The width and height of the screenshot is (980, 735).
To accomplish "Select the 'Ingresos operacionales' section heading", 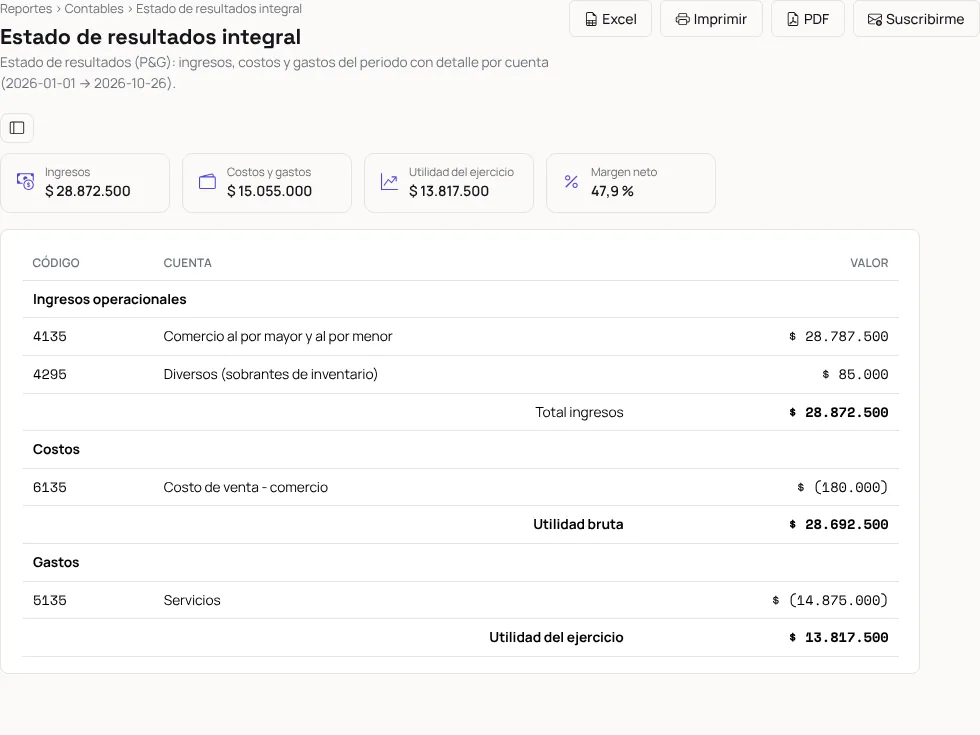I will [x=109, y=299].
